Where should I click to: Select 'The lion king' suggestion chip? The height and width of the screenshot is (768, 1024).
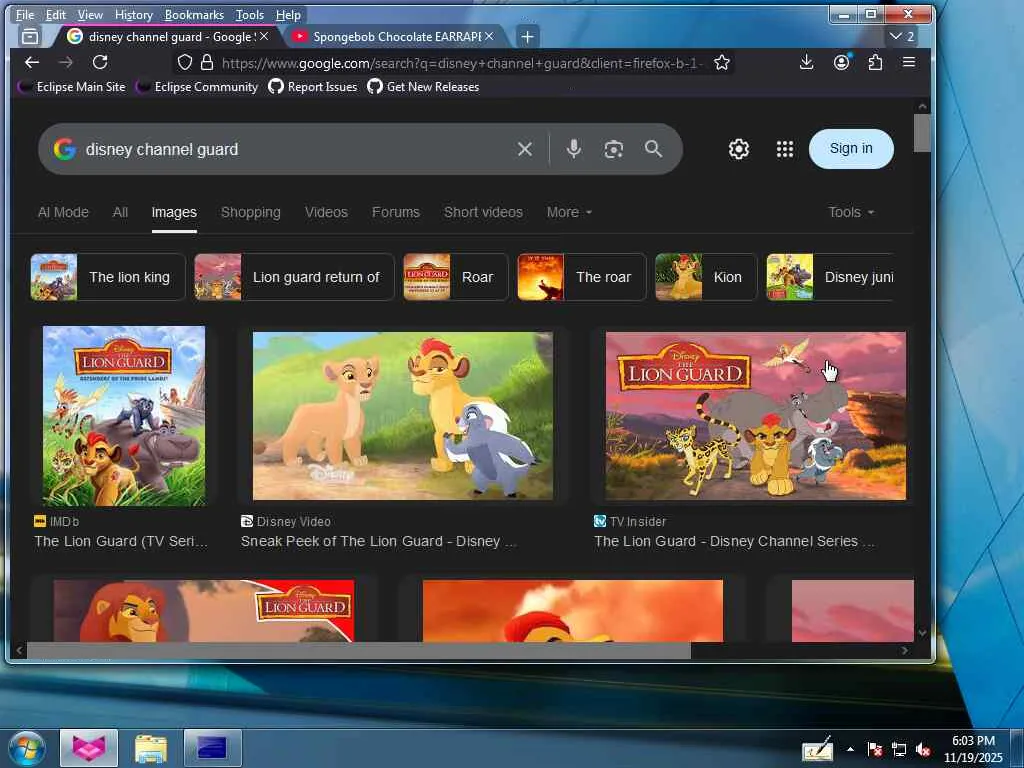tap(108, 277)
